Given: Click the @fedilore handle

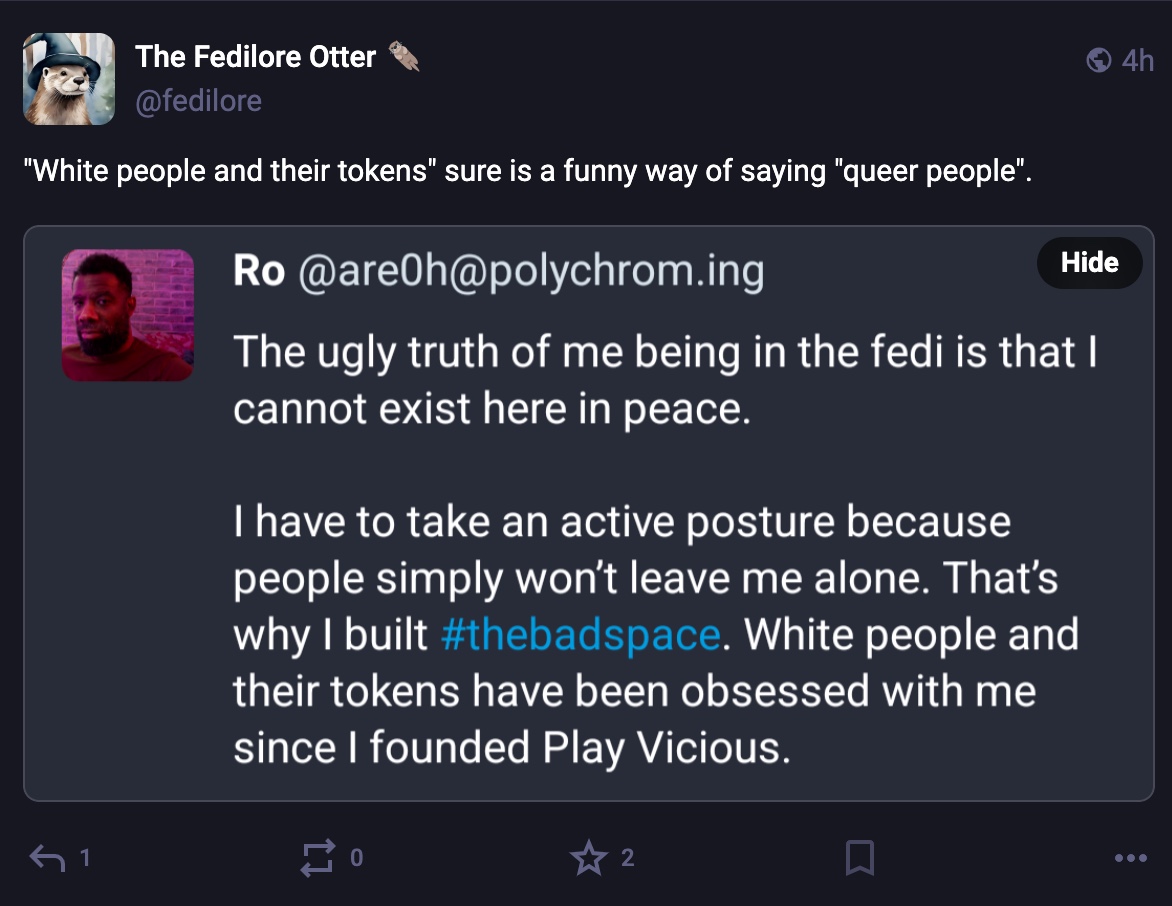Looking at the screenshot, I should tap(198, 101).
